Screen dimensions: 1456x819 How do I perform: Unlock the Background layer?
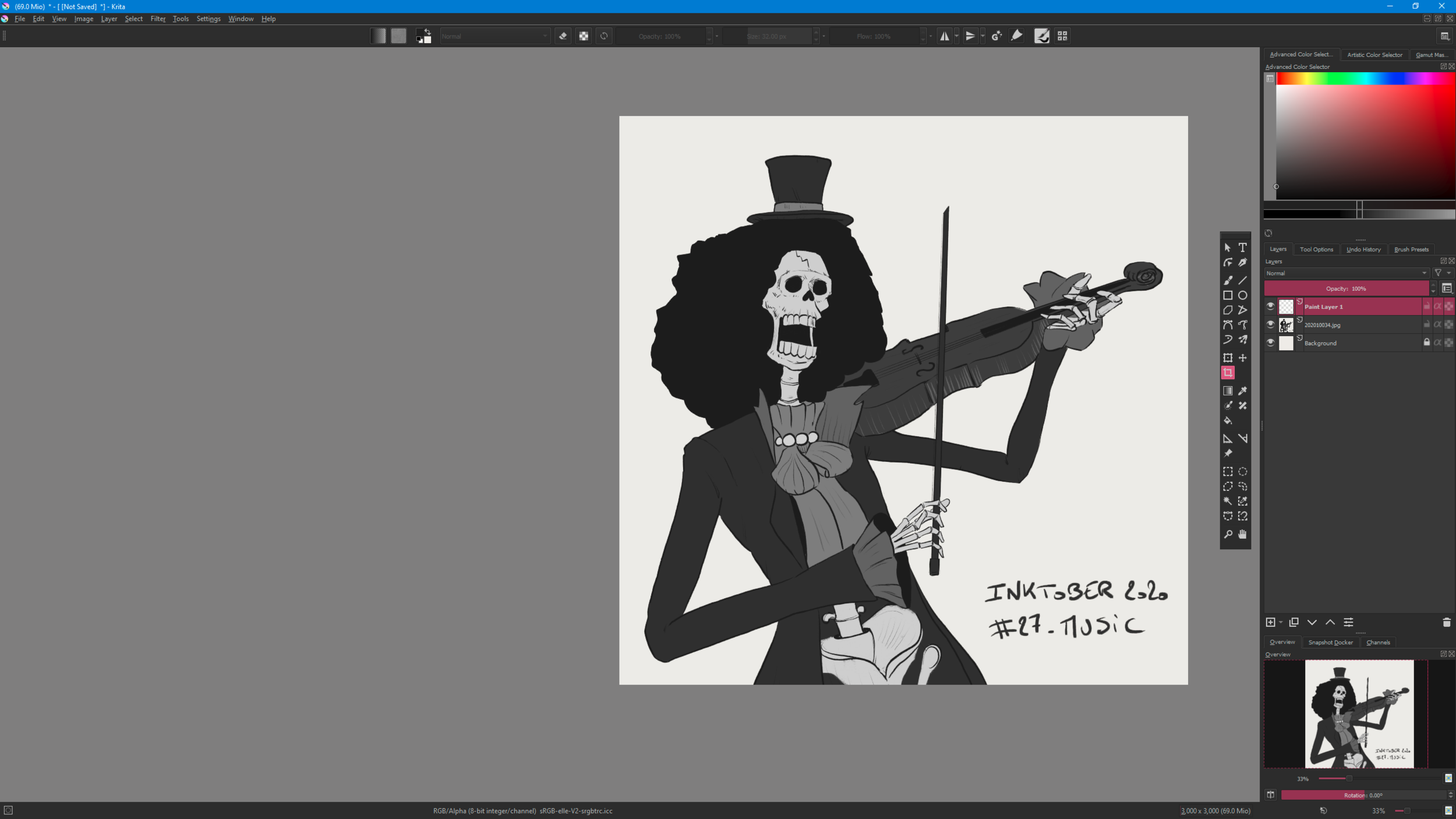click(x=1427, y=342)
